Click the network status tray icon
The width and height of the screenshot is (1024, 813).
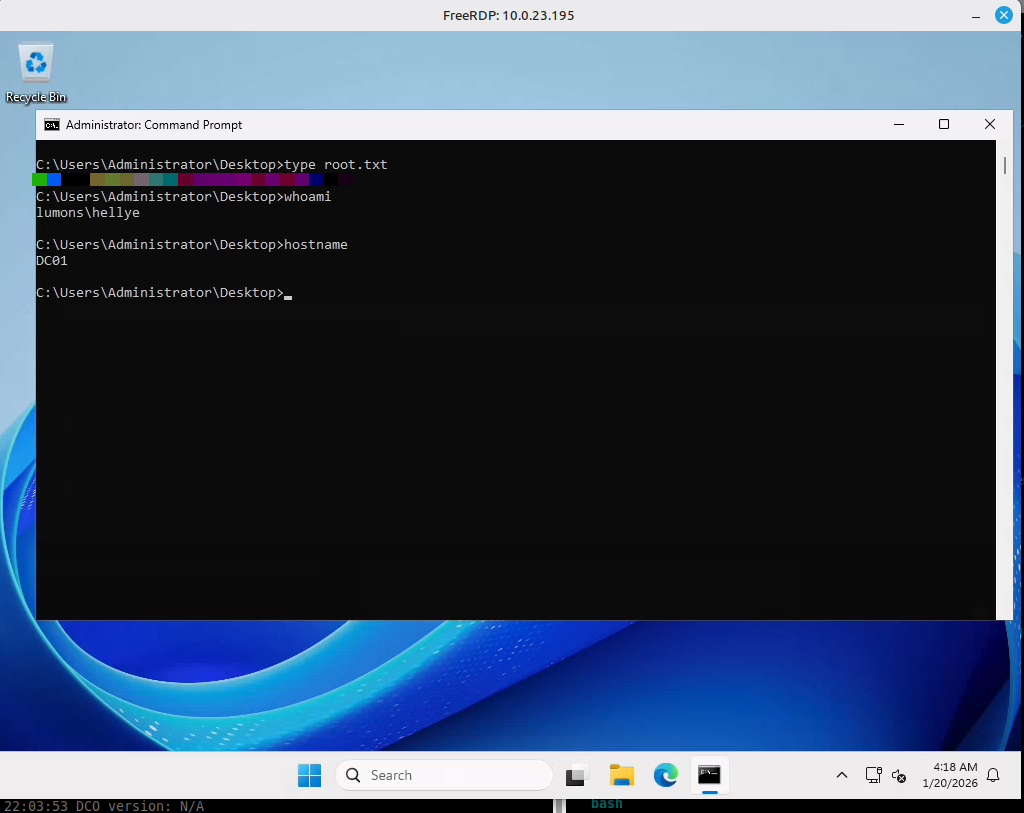(873, 775)
